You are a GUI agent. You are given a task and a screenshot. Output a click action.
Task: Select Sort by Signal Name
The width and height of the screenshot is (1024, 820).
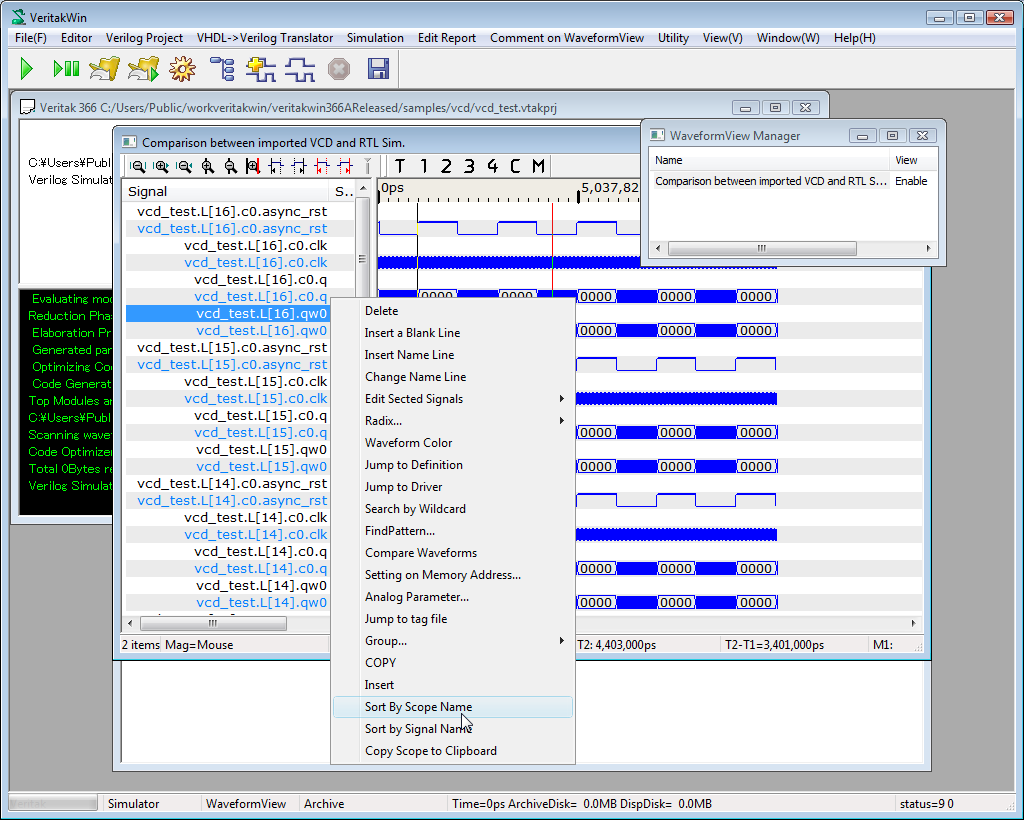[x=453, y=729]
